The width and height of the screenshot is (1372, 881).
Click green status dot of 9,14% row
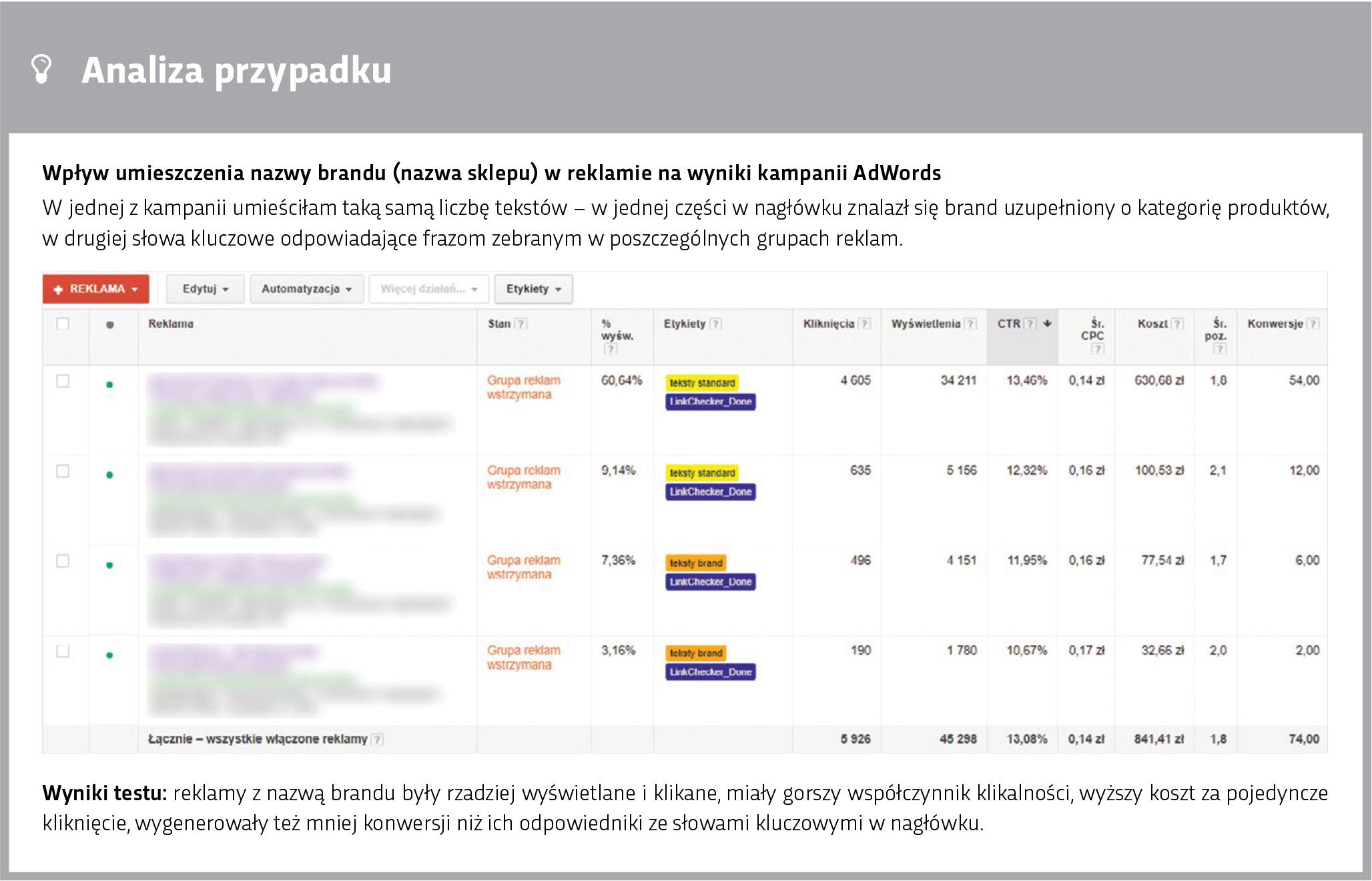pos(110,475)
